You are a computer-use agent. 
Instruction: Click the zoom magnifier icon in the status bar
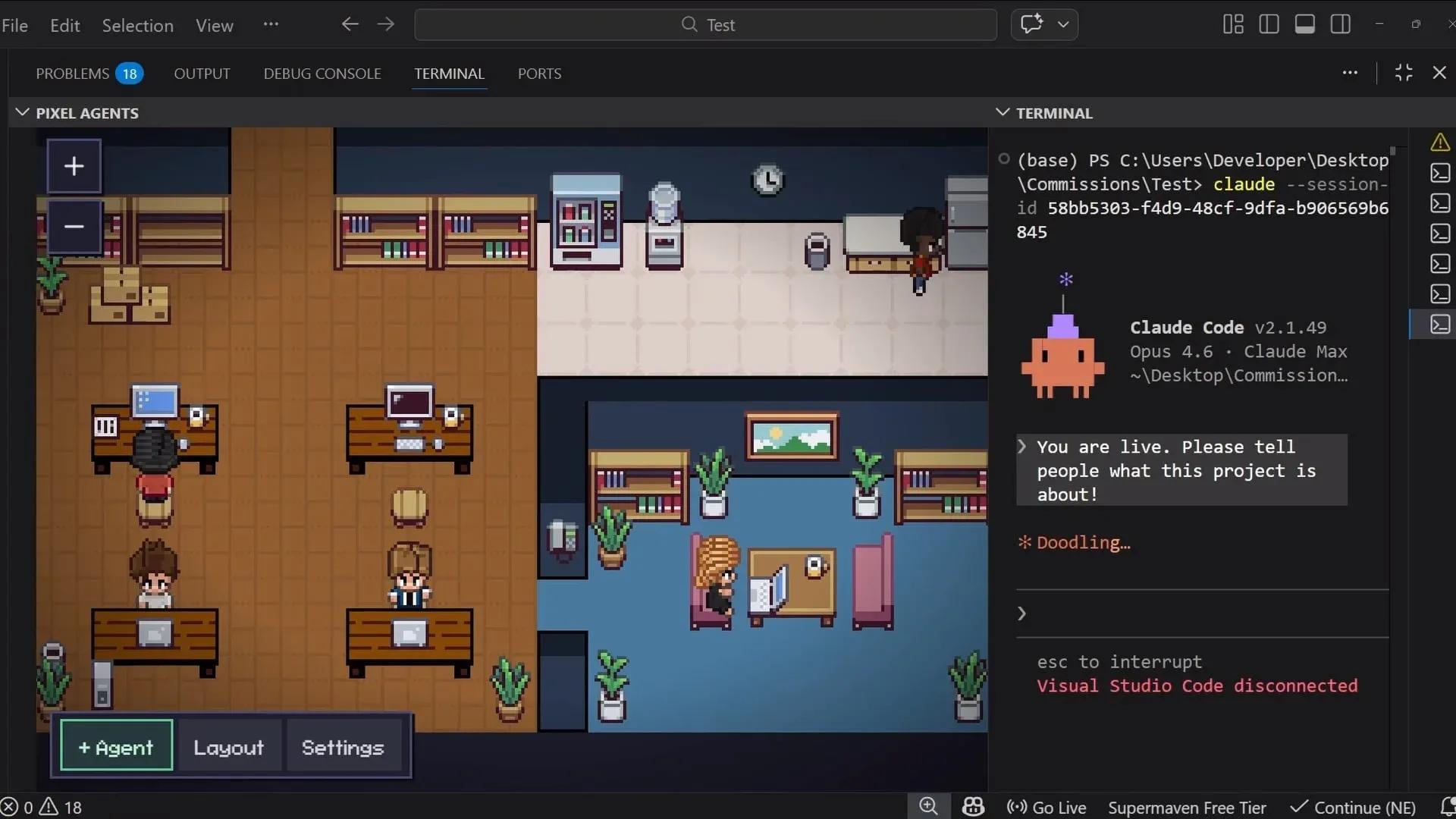(x=929, y=806)
